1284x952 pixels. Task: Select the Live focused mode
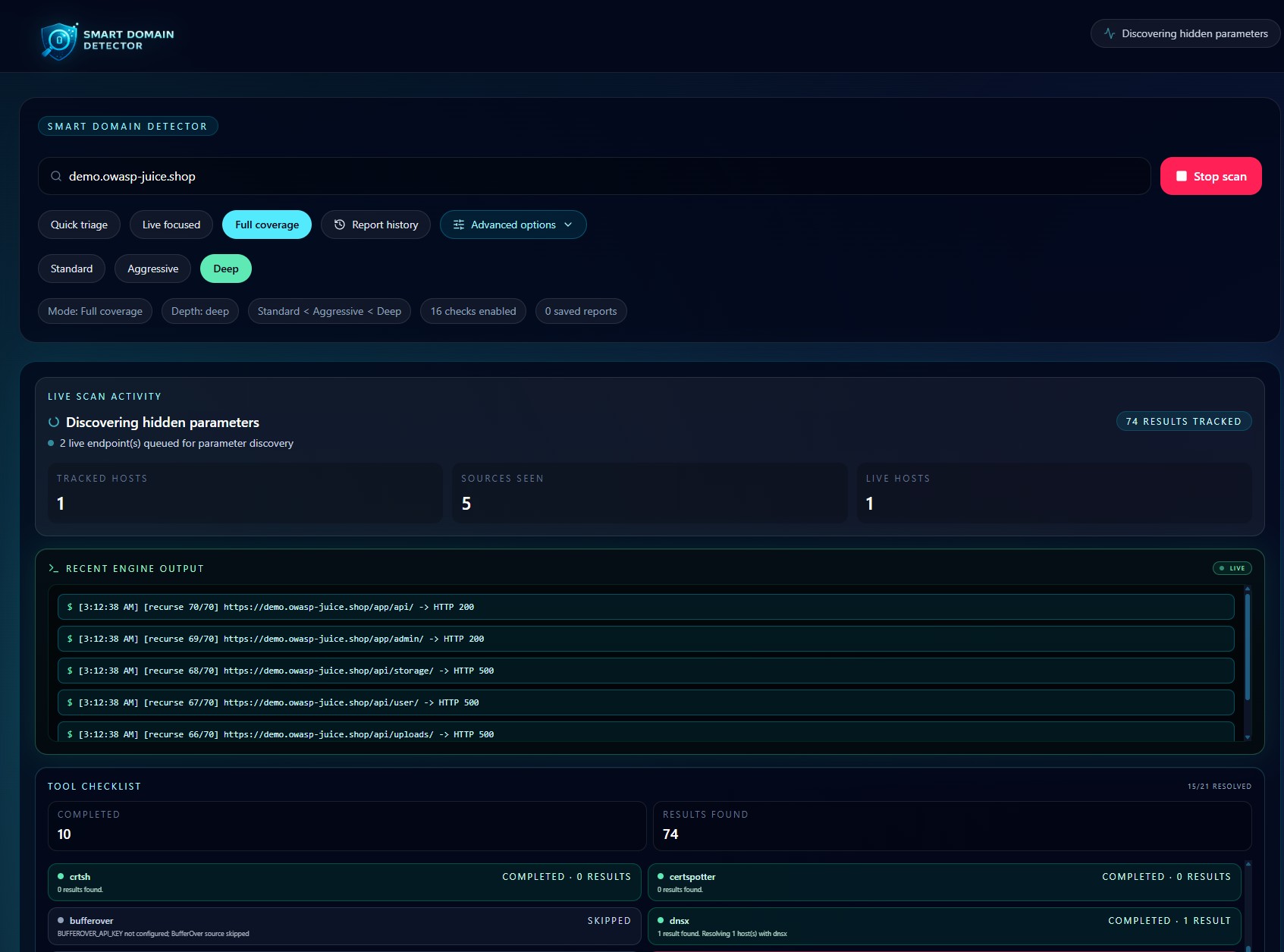(171, 225)
